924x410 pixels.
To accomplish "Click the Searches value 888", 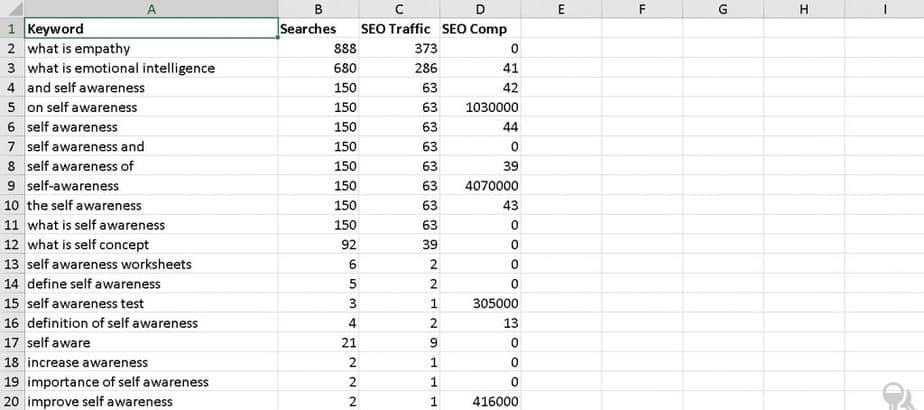I will (318, 48).
